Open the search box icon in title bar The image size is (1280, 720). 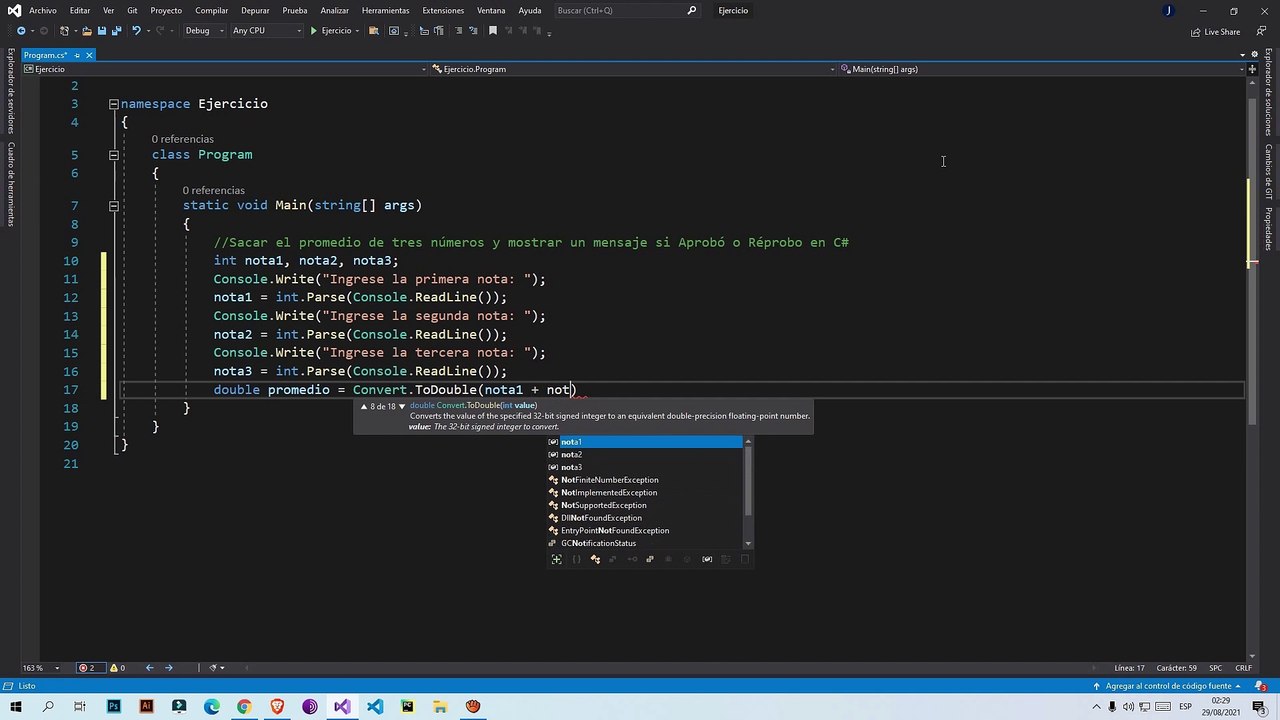tap(692, 10)
